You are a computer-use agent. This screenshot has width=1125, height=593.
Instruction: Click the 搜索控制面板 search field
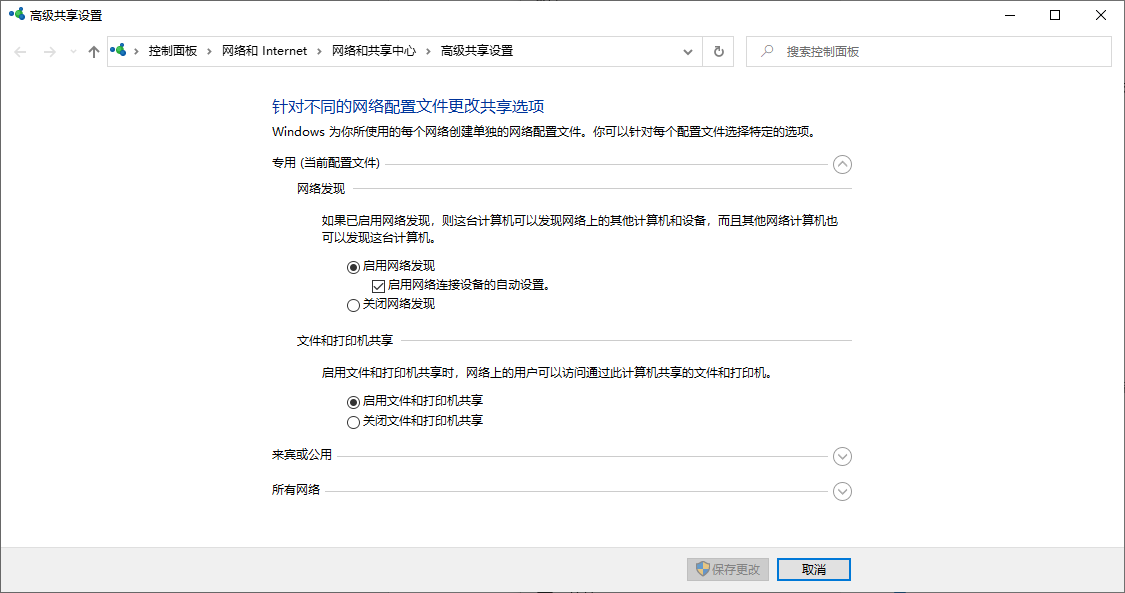coord(928,52)
